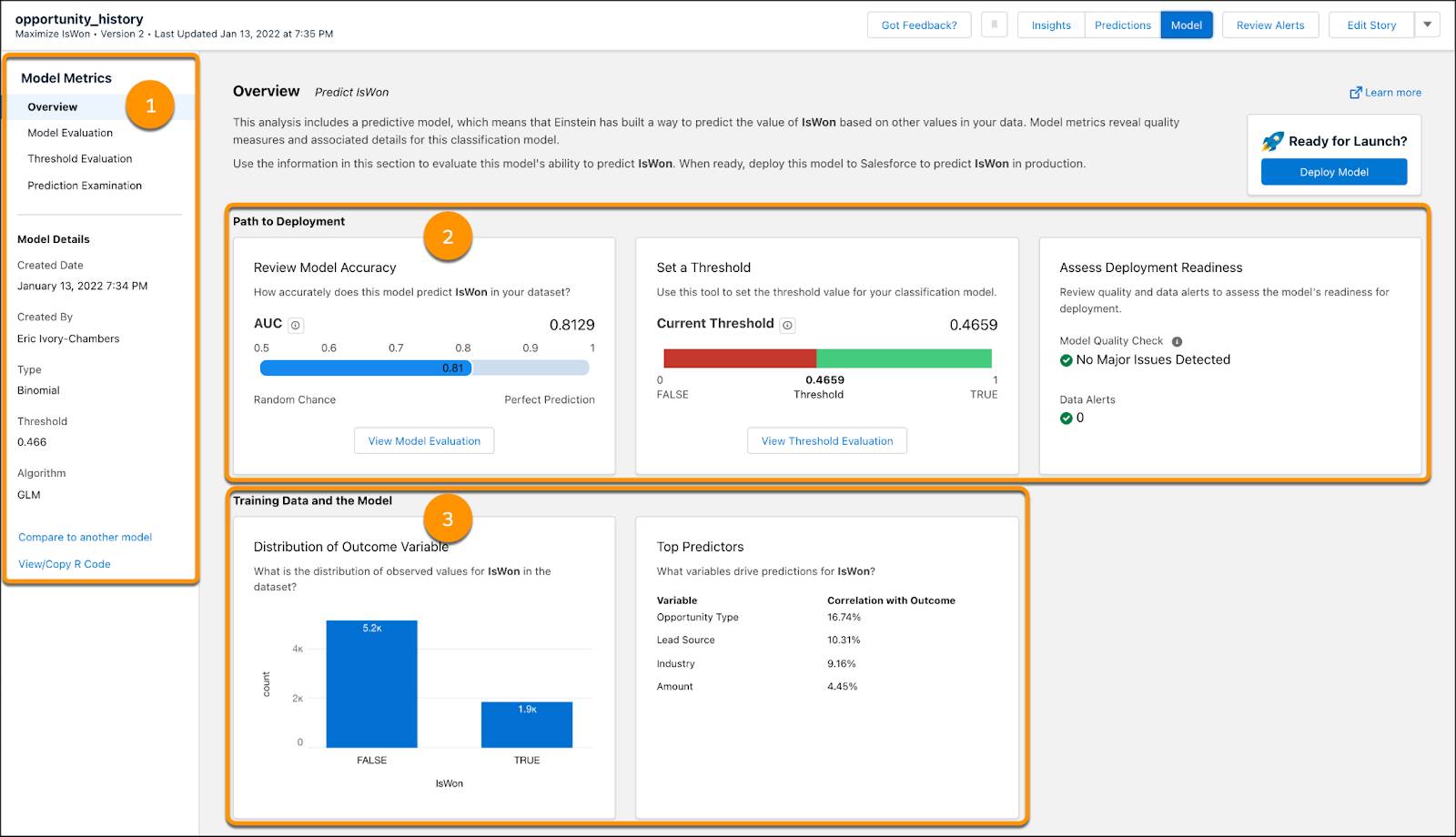
Task: Click the check icon beside No Major Issues Detected
Action: tap(1067, 359)
